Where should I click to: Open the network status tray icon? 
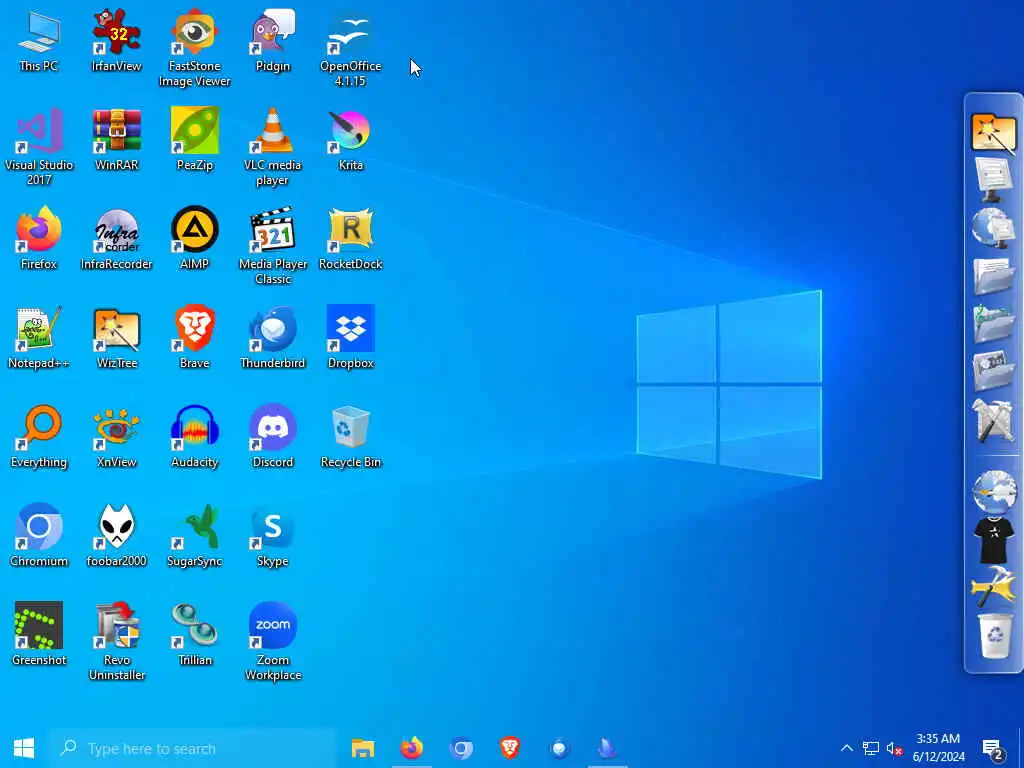[x=871, y=748]
